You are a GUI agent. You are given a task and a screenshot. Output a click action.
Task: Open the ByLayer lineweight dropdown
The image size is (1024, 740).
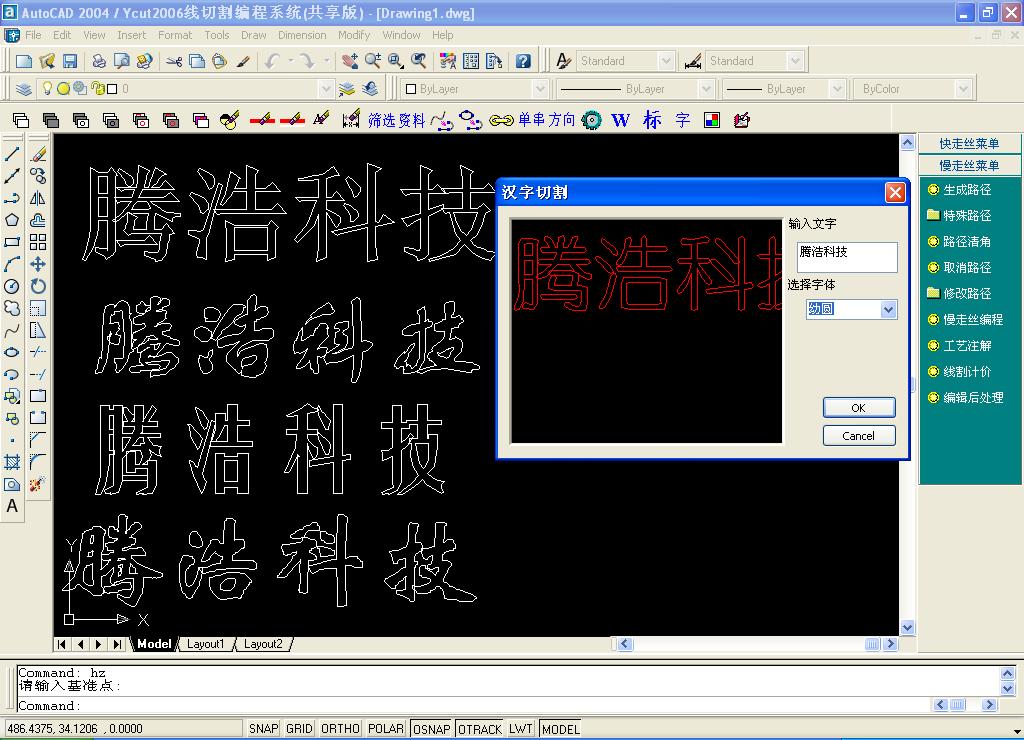click(x=837, y=89)
